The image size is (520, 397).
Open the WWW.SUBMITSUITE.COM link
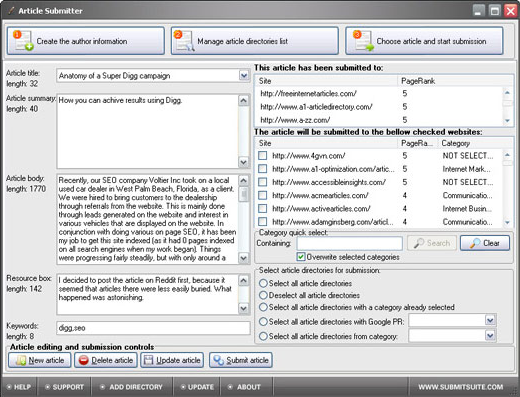461,387
